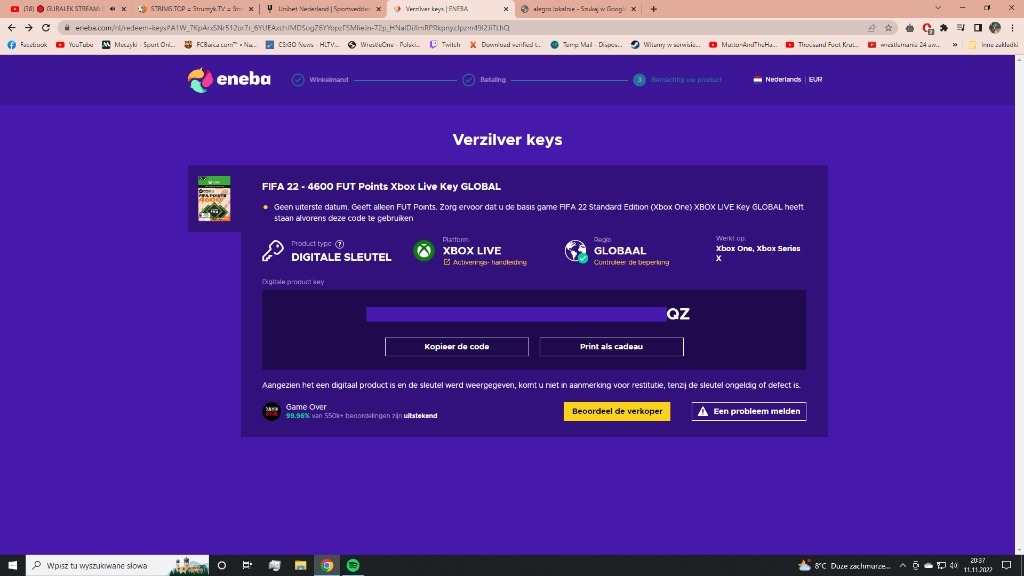Click the volume icon in system tray
Image resolution: width=1024 pixels, height=576 pixels.
[954, 566]
